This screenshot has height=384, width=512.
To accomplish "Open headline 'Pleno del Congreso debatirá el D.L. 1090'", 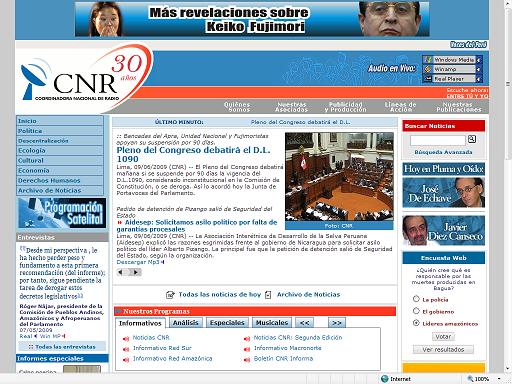I will pos(193,154).
